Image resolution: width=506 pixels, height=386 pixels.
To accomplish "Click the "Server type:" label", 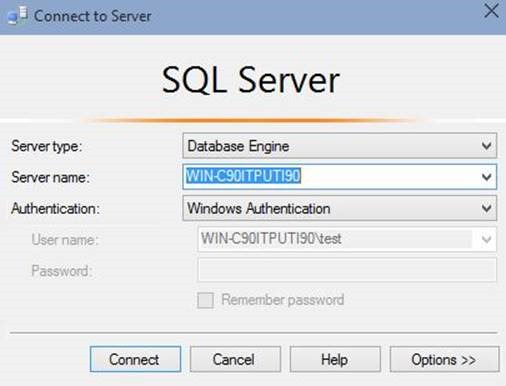I will click(x=47, y=146).
